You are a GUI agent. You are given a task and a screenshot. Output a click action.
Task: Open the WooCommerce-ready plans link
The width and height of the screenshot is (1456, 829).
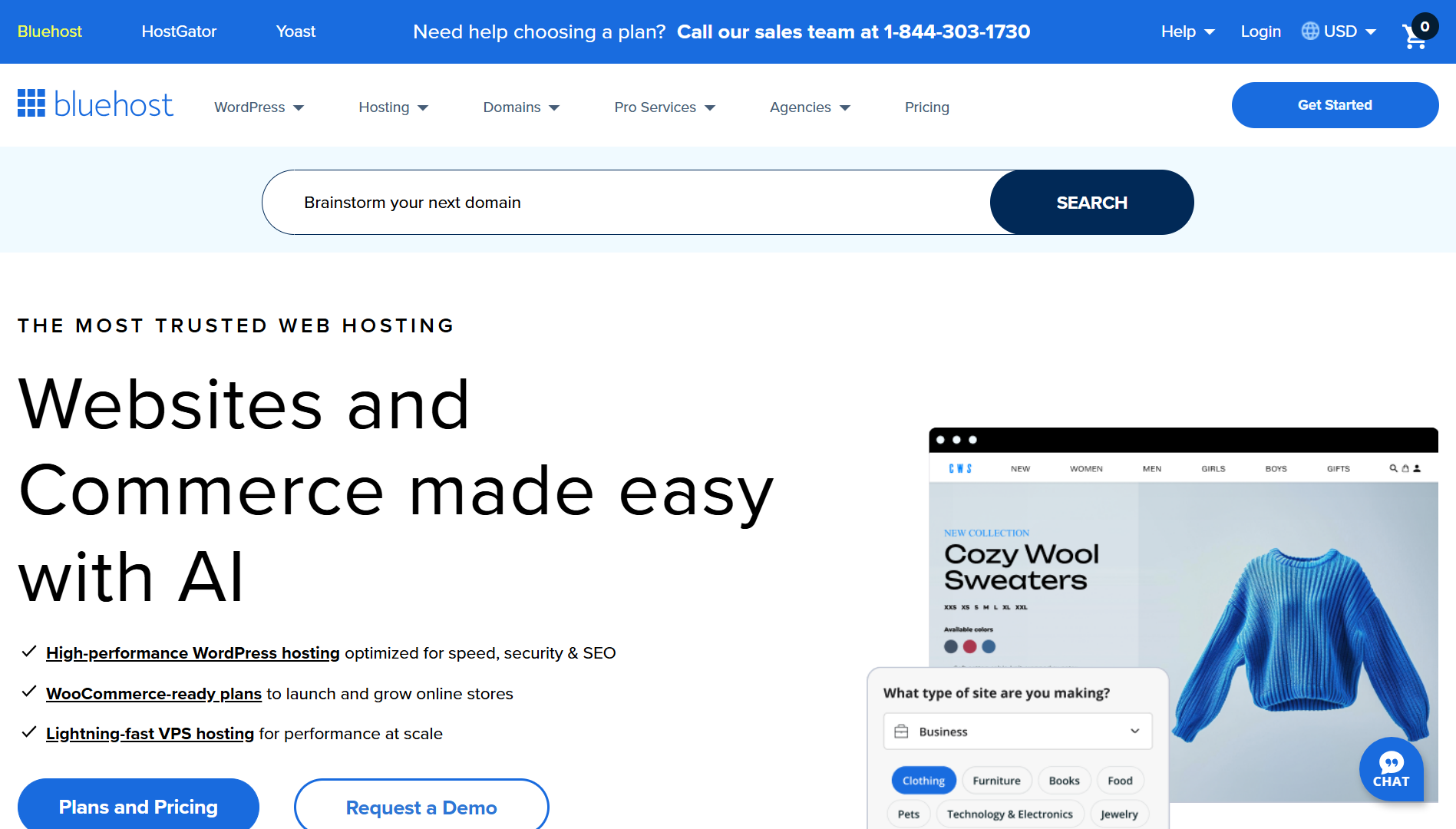154,694
